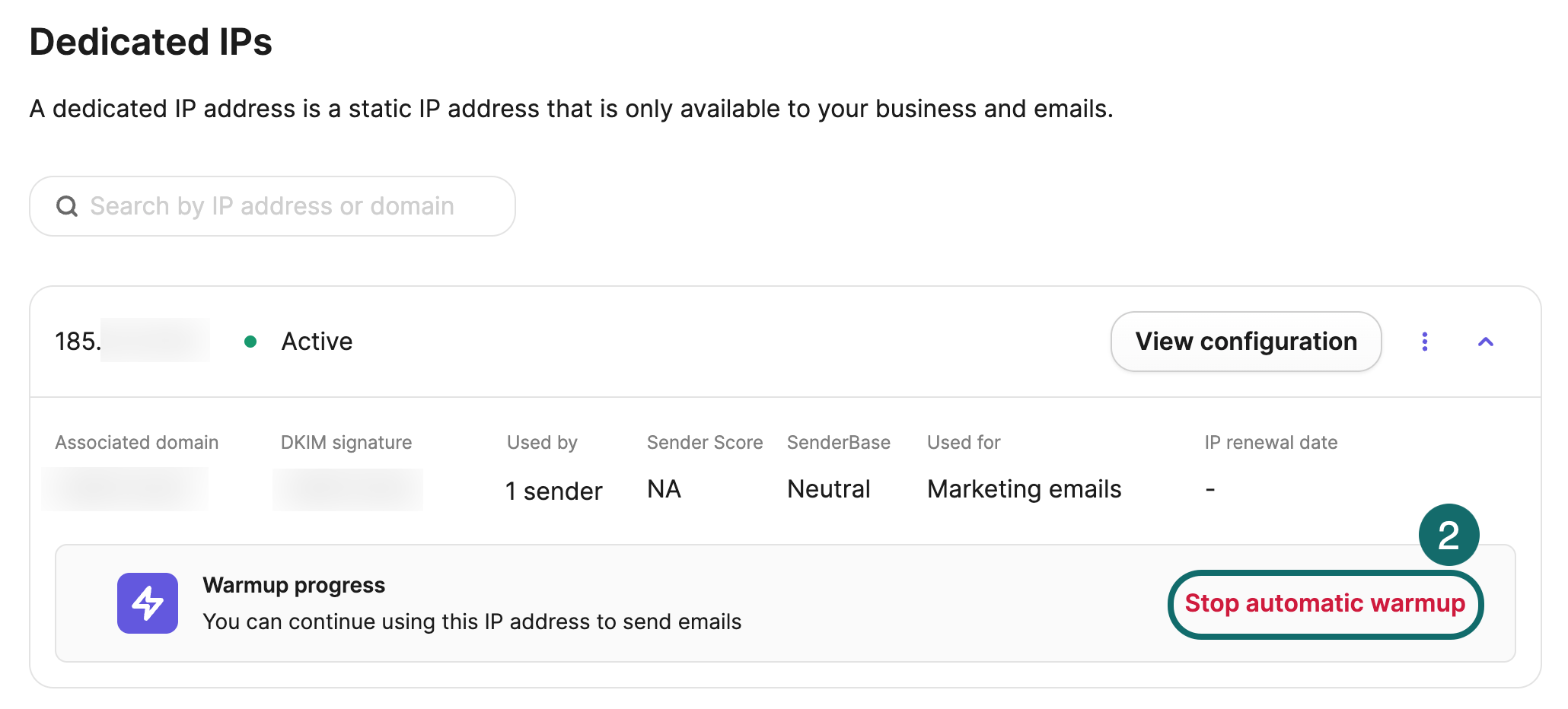The image size is (1568, 709).
Task: Click the IP renewal date dash value
Action: [x=1210, y=489]
